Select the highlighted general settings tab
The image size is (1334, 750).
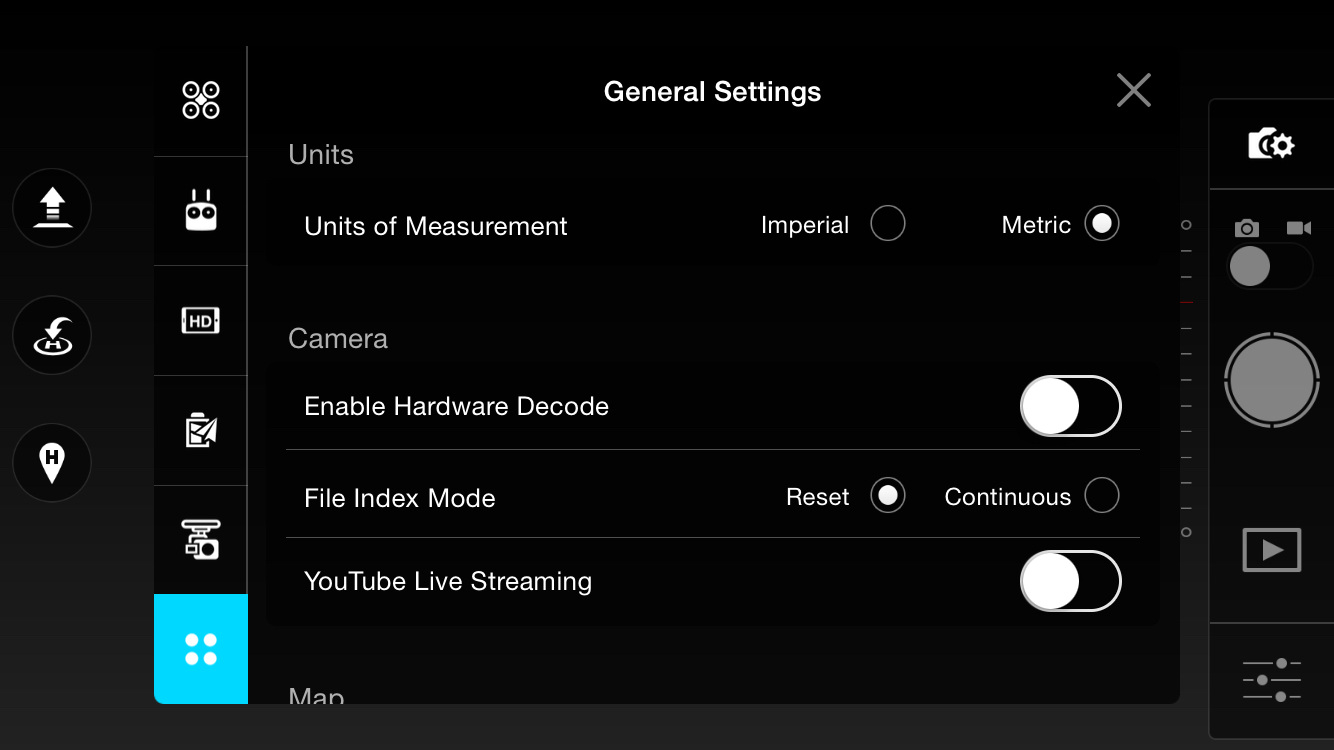pyautogui.click(x=201, y=649)
